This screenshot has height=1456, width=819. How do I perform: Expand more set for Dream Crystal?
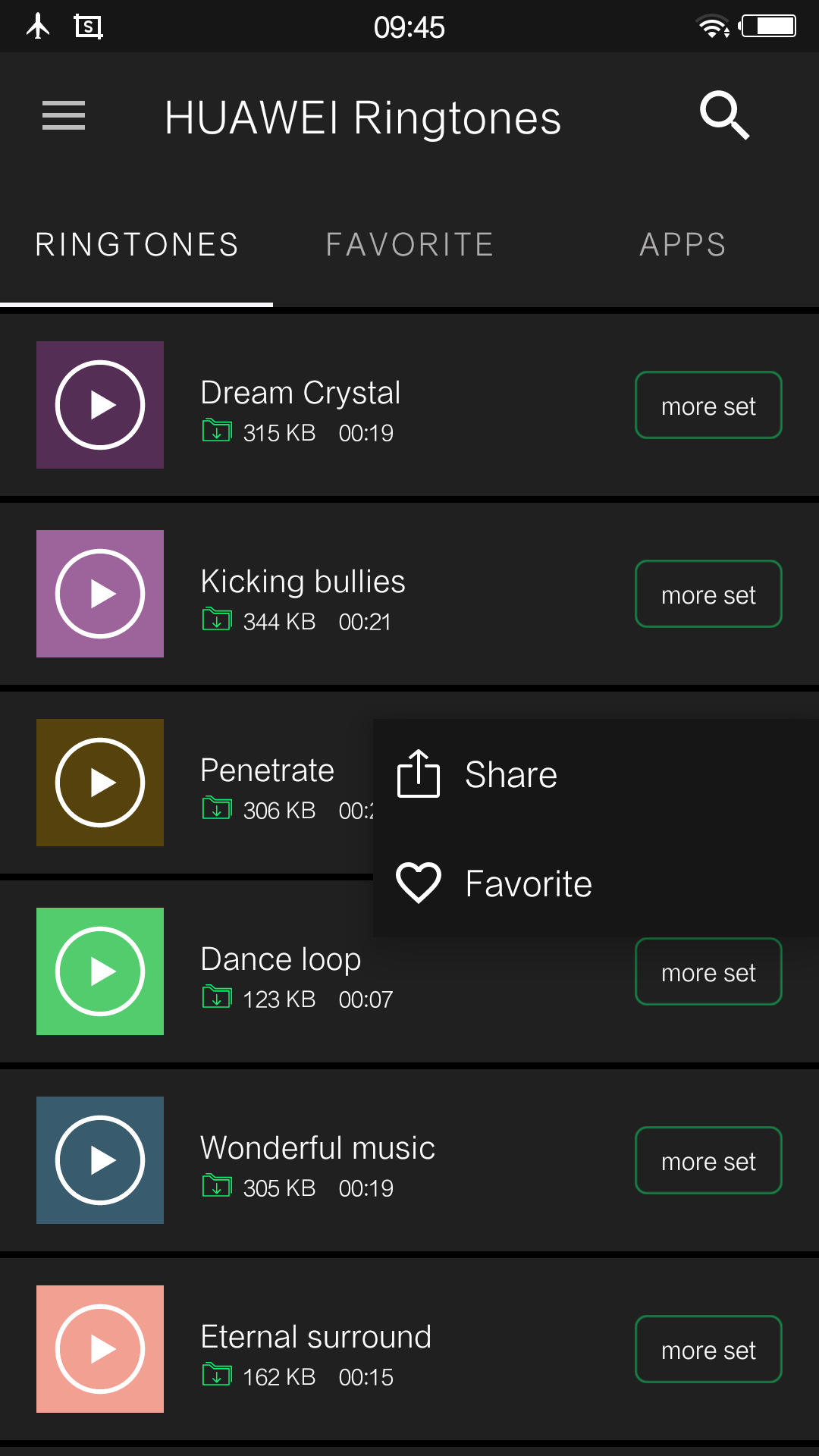[708, 406]
